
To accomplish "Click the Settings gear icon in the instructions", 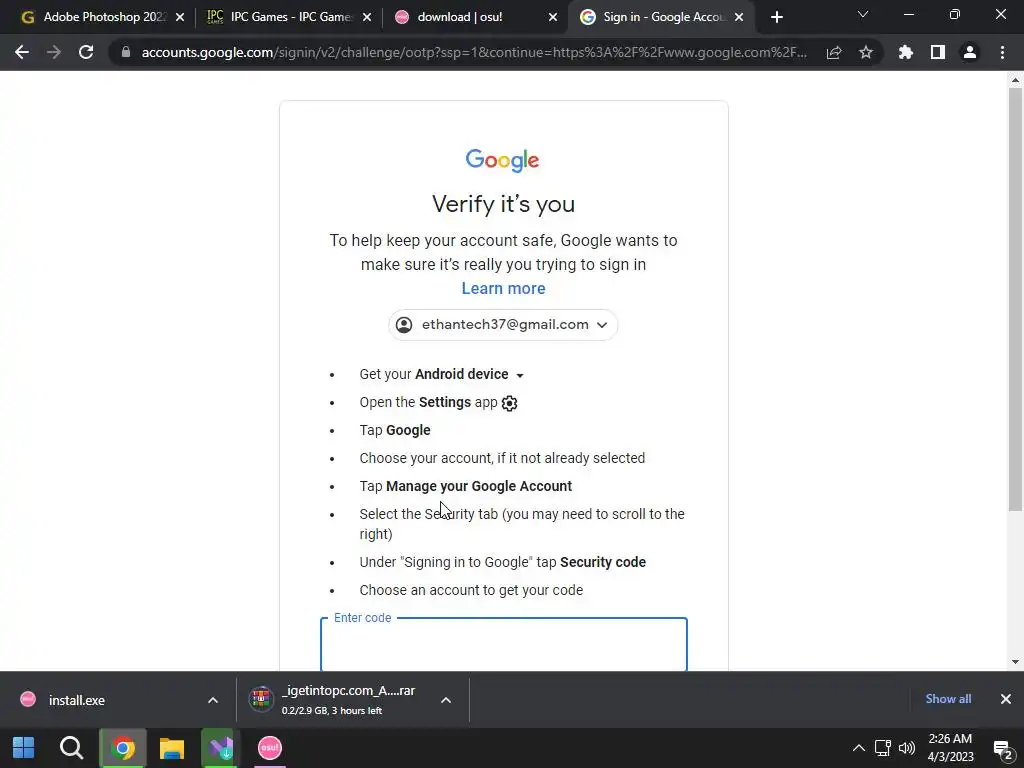I will coord(509,403).
